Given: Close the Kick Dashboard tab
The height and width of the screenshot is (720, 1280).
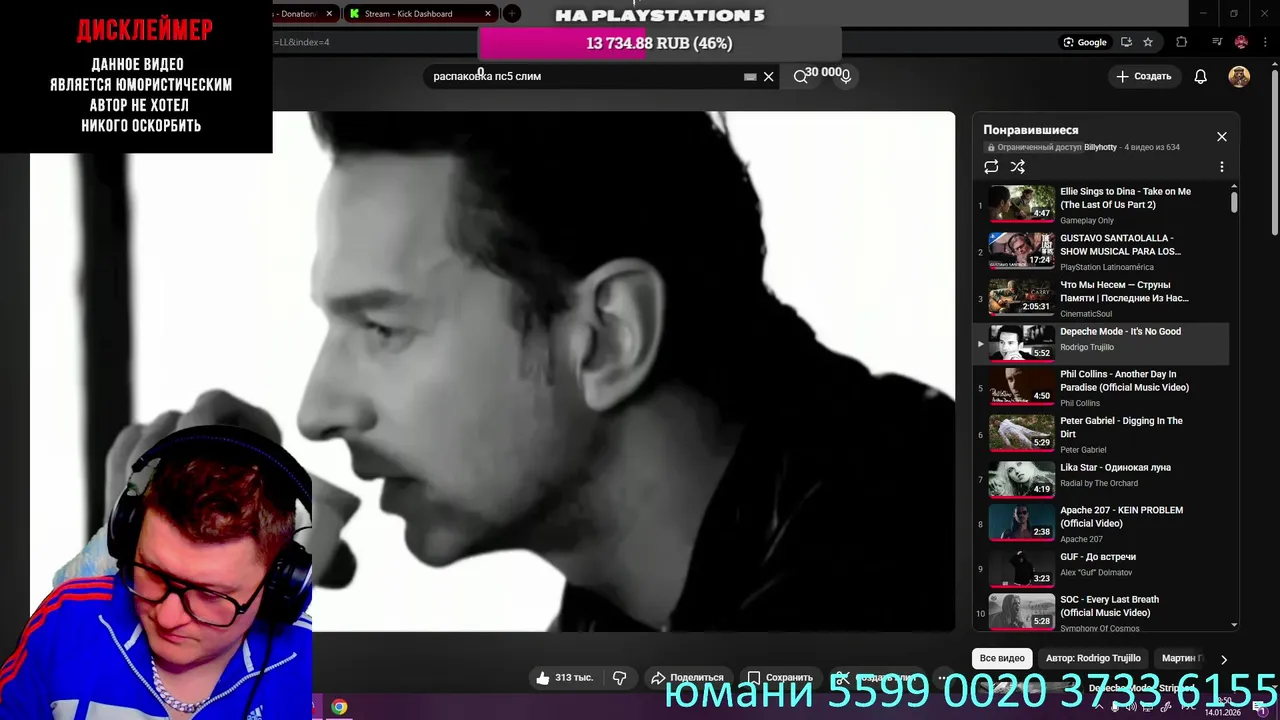Looking at the screenshot, I should [488, 14].
